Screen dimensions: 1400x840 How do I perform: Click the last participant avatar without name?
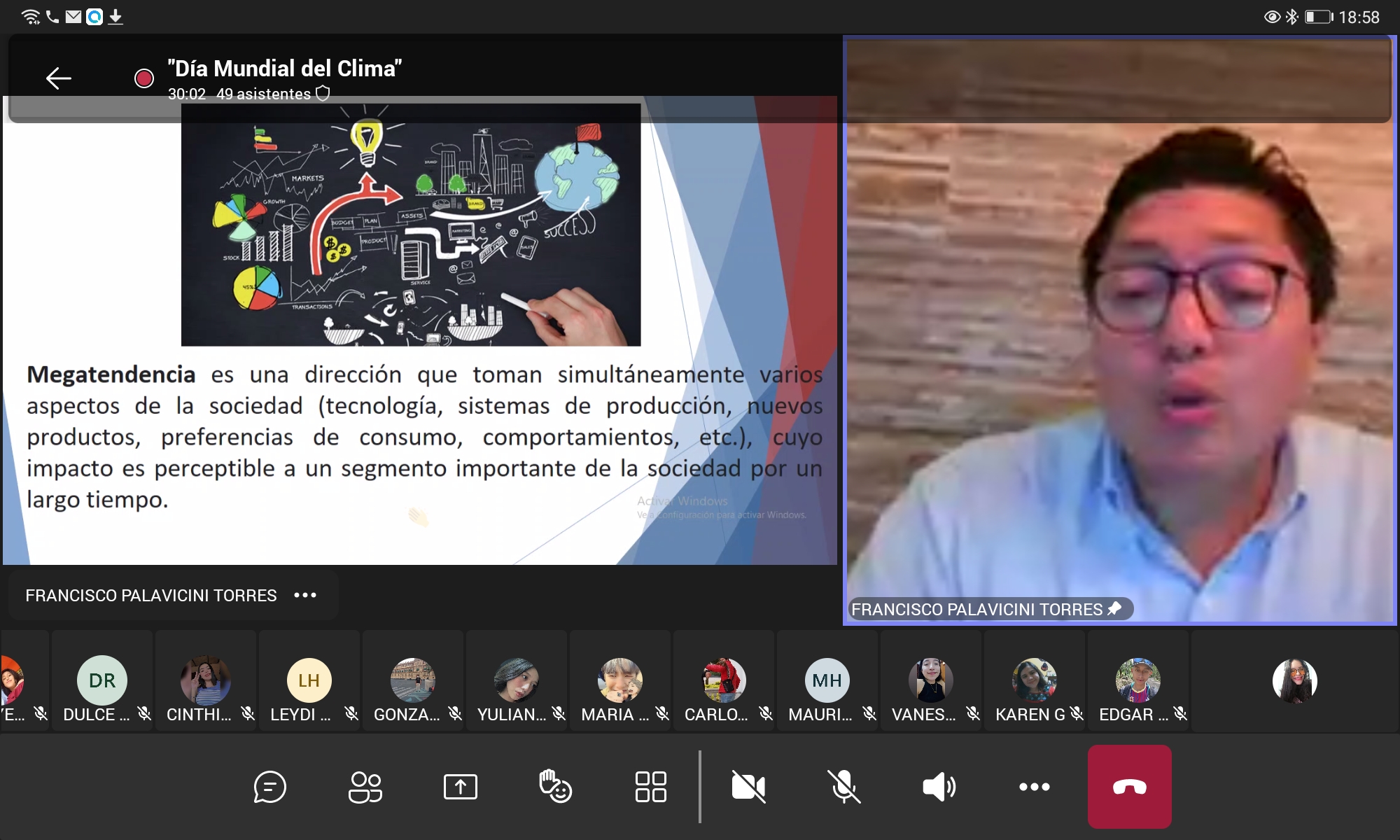[x=1295, y=680]
